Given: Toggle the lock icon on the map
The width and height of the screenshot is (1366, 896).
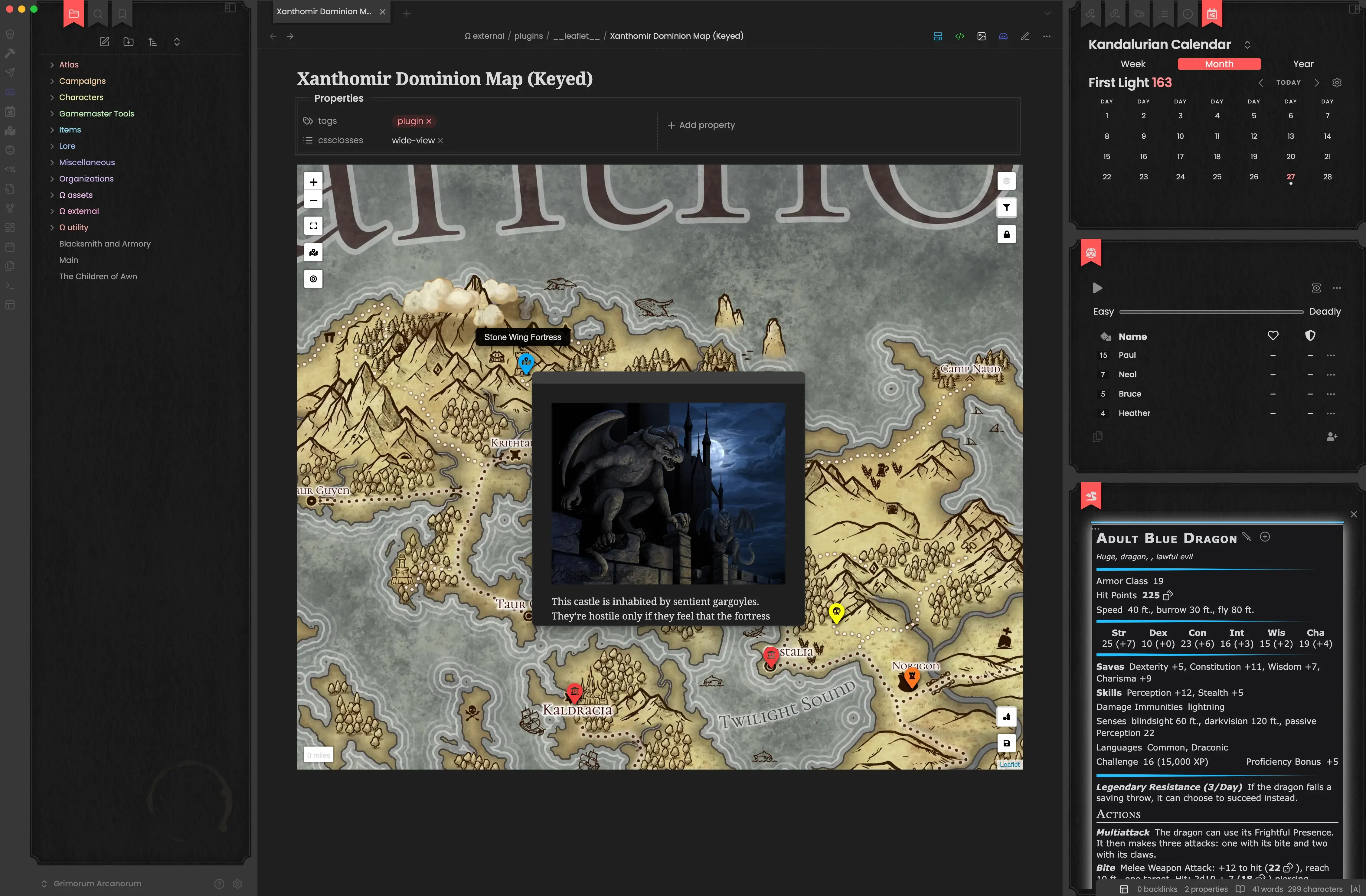Looking at the screenshot, I should (1006, 234).
